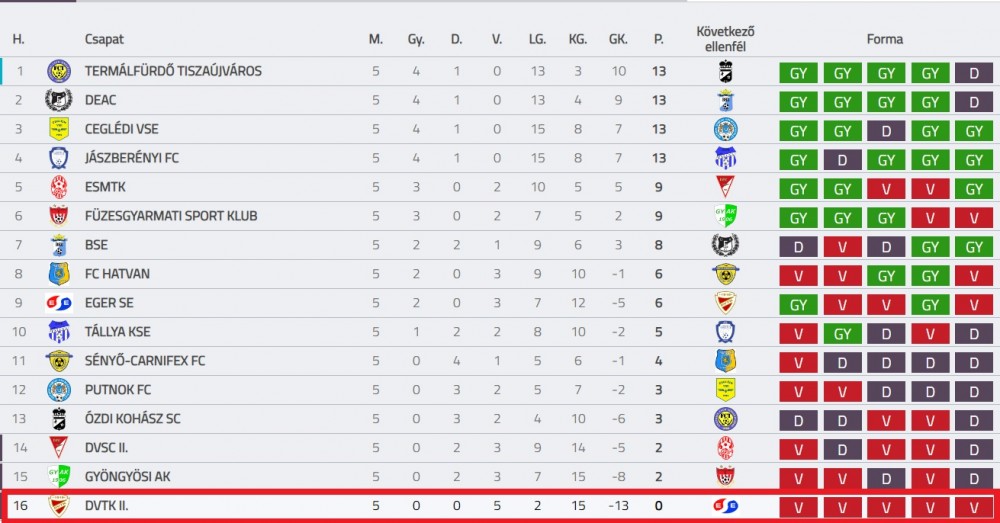Click the ESMTK red crest icon

click(x=59, y=187)
